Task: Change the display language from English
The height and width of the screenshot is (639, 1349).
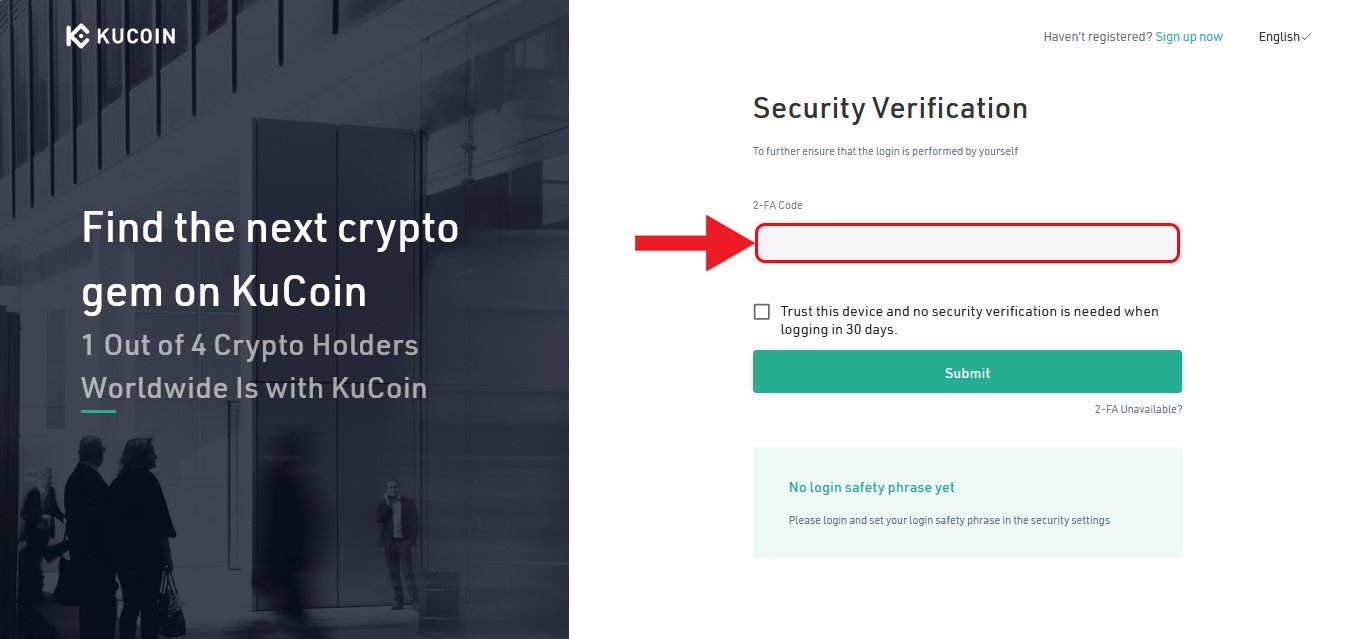Action: [1283, 36]
